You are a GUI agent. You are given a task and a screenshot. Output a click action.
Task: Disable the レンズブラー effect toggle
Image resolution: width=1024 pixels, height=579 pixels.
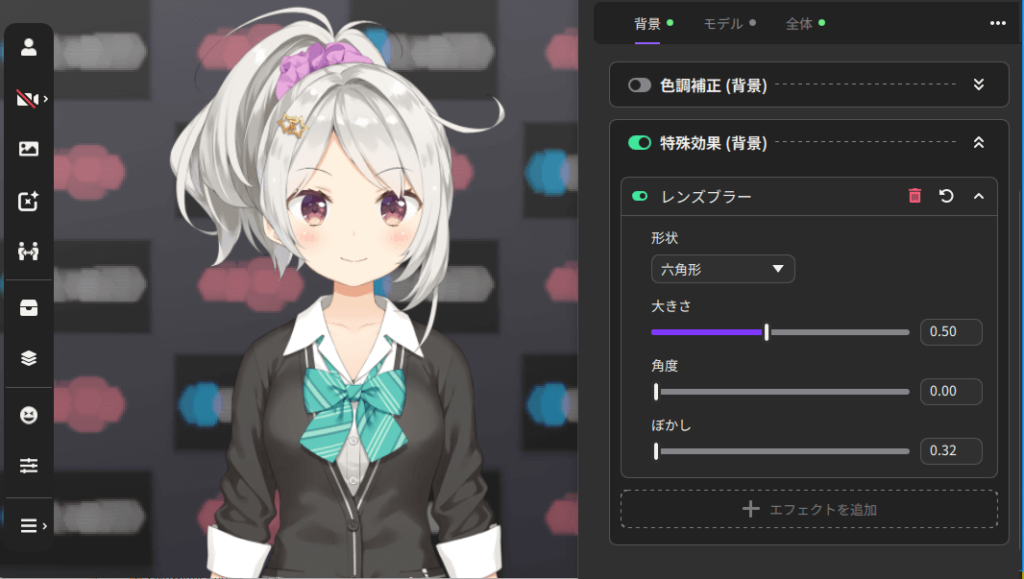coord(640,197)
